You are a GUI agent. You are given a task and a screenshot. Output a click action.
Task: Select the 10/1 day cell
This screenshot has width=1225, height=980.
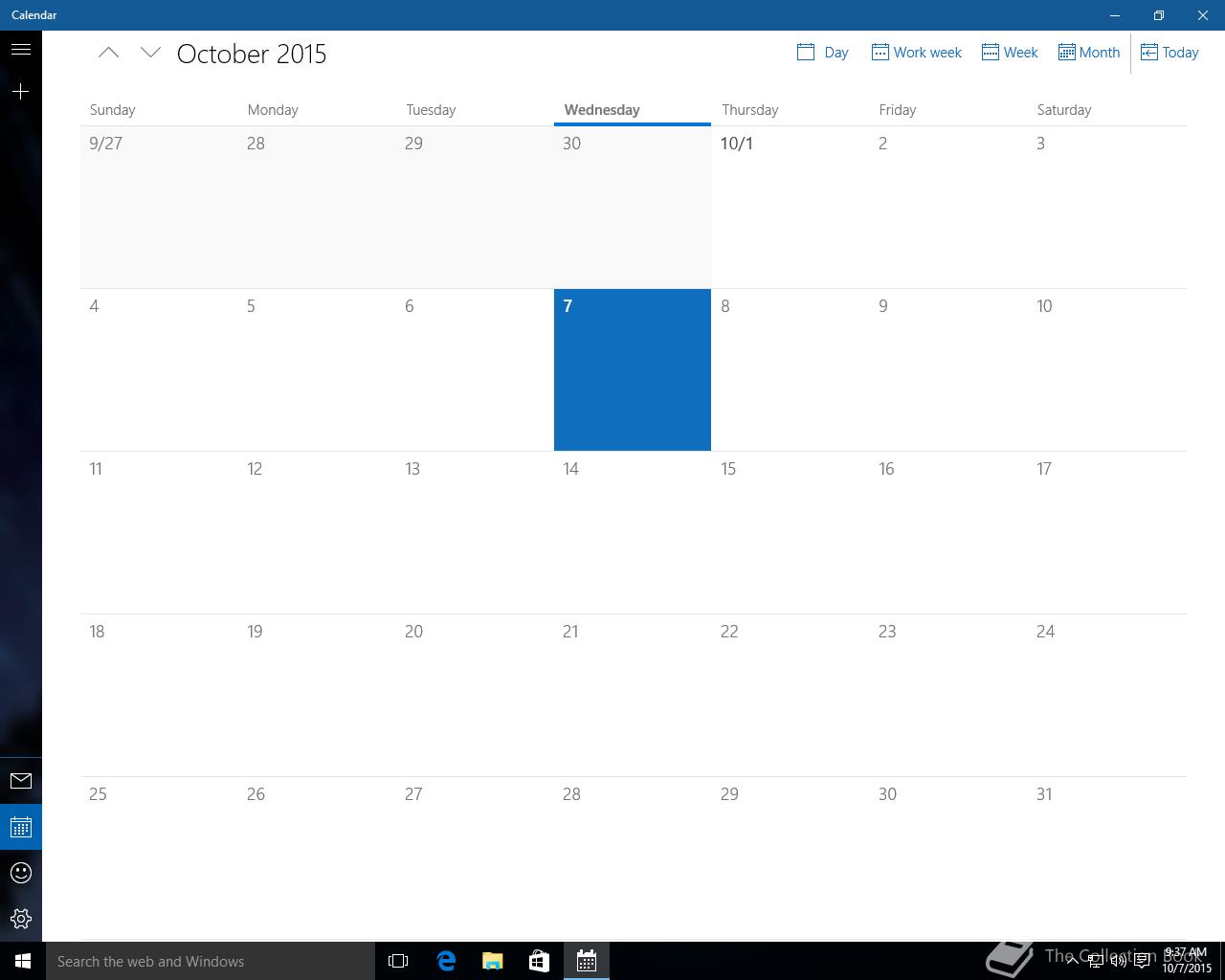tap(791, 207)
